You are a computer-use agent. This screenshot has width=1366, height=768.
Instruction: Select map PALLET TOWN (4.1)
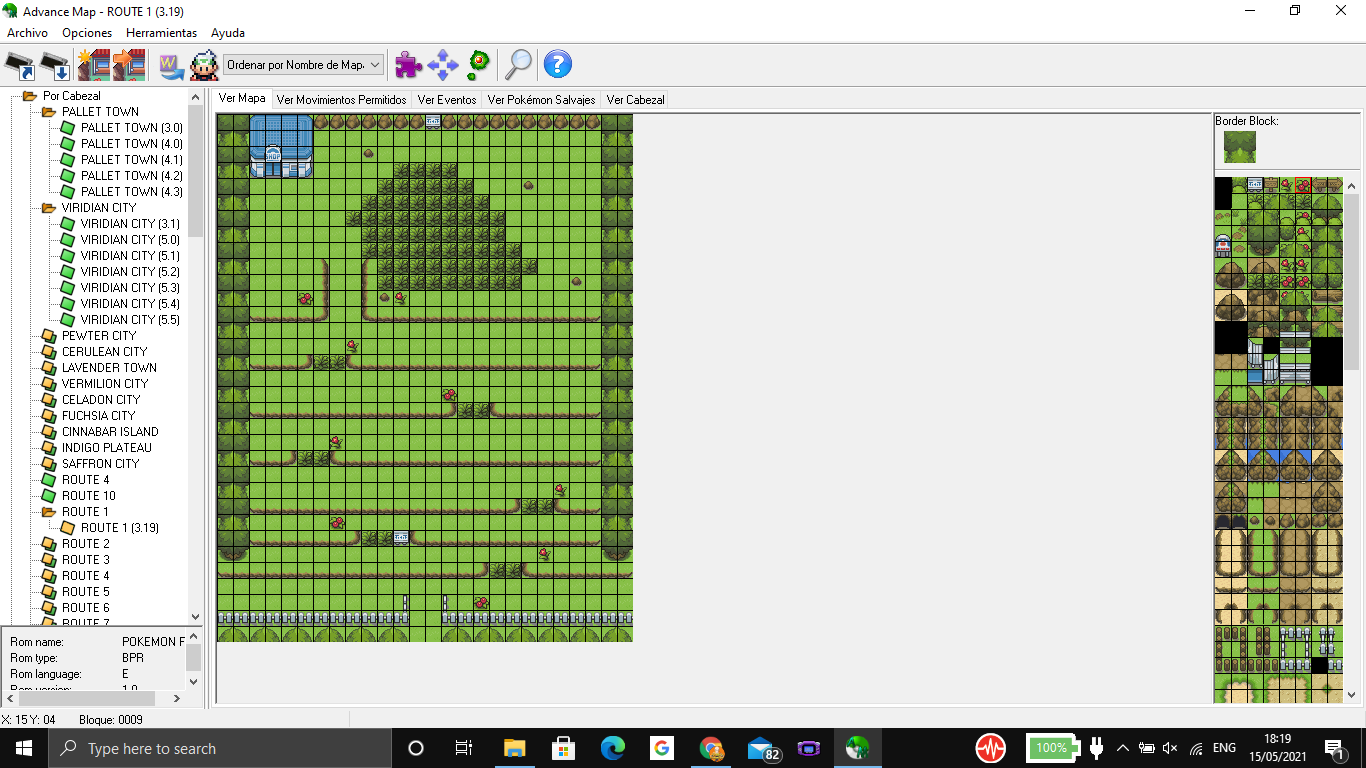pos(131,160)
